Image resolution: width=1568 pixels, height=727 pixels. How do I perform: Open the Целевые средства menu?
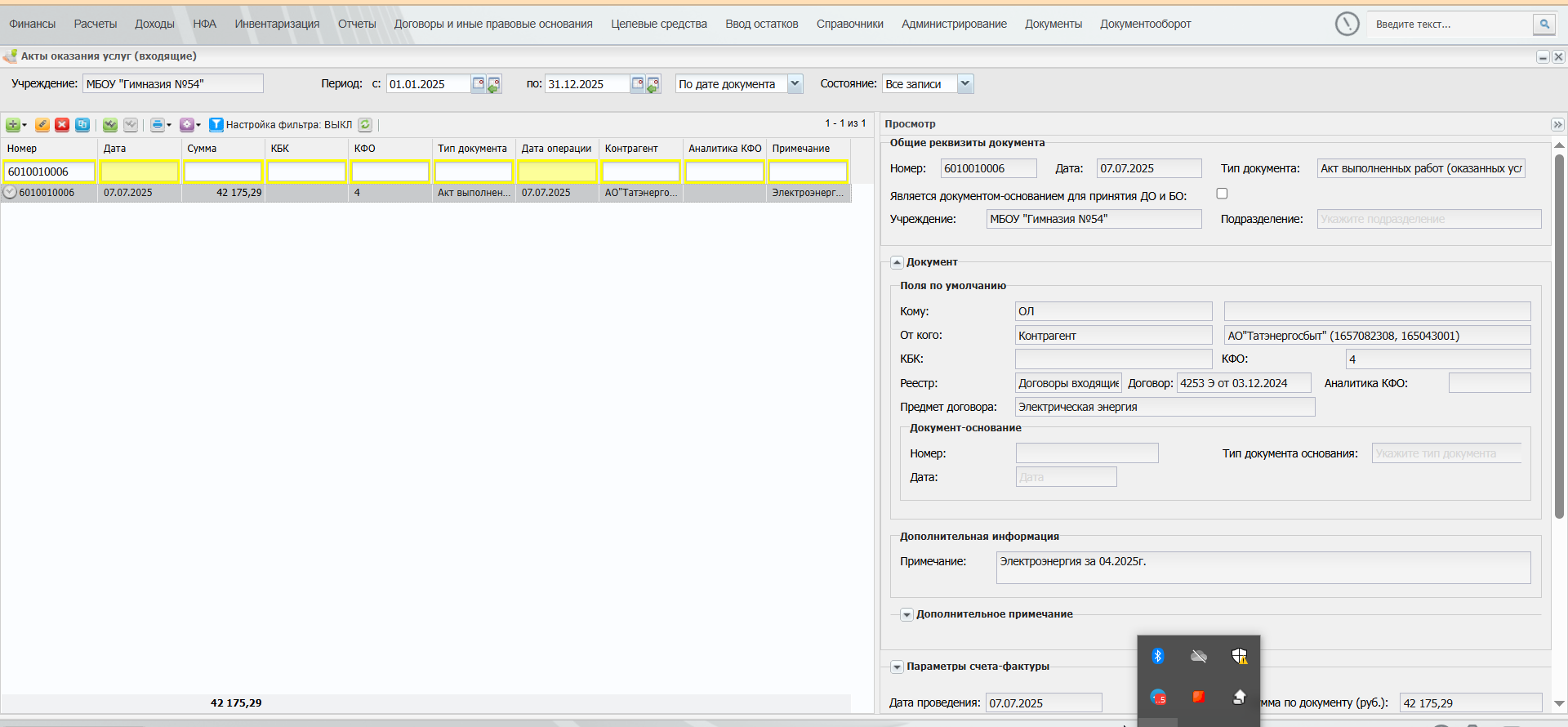[659, 24]
